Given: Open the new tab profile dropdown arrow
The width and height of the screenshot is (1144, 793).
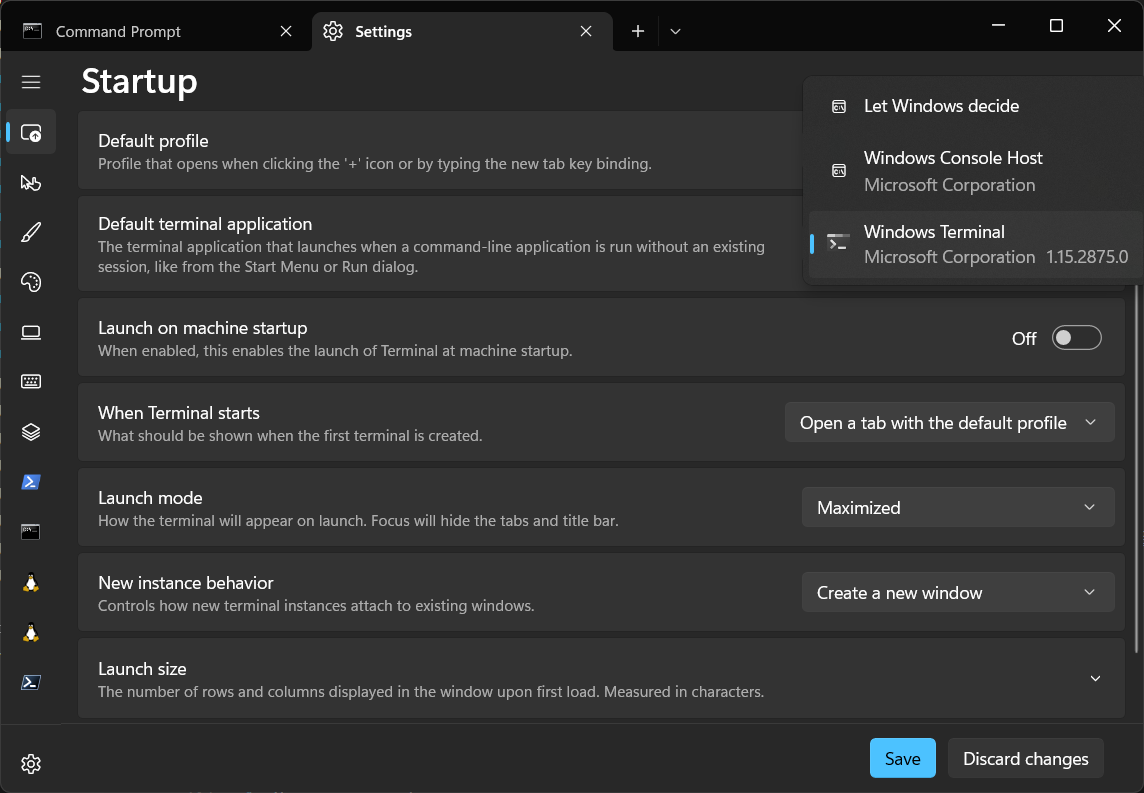Looking at the screenshot, I should click(676, 31).
